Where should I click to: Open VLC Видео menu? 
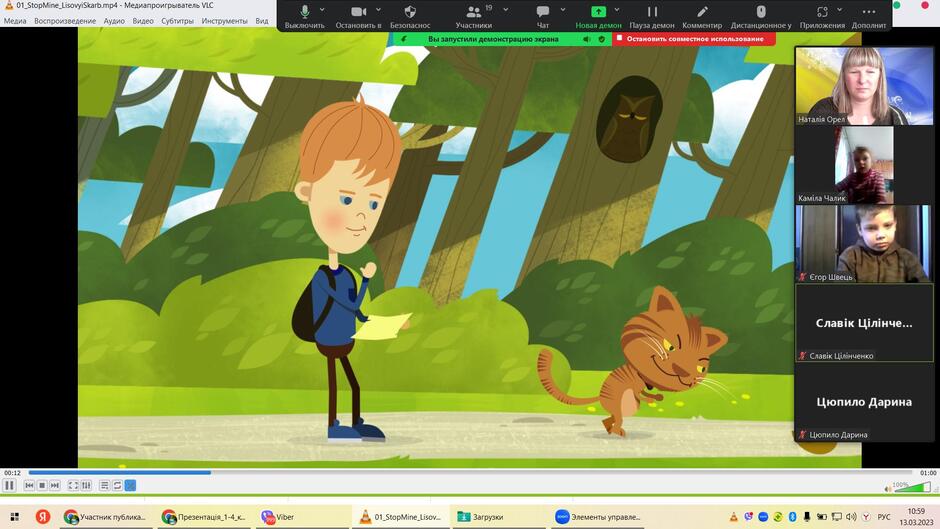143,21
